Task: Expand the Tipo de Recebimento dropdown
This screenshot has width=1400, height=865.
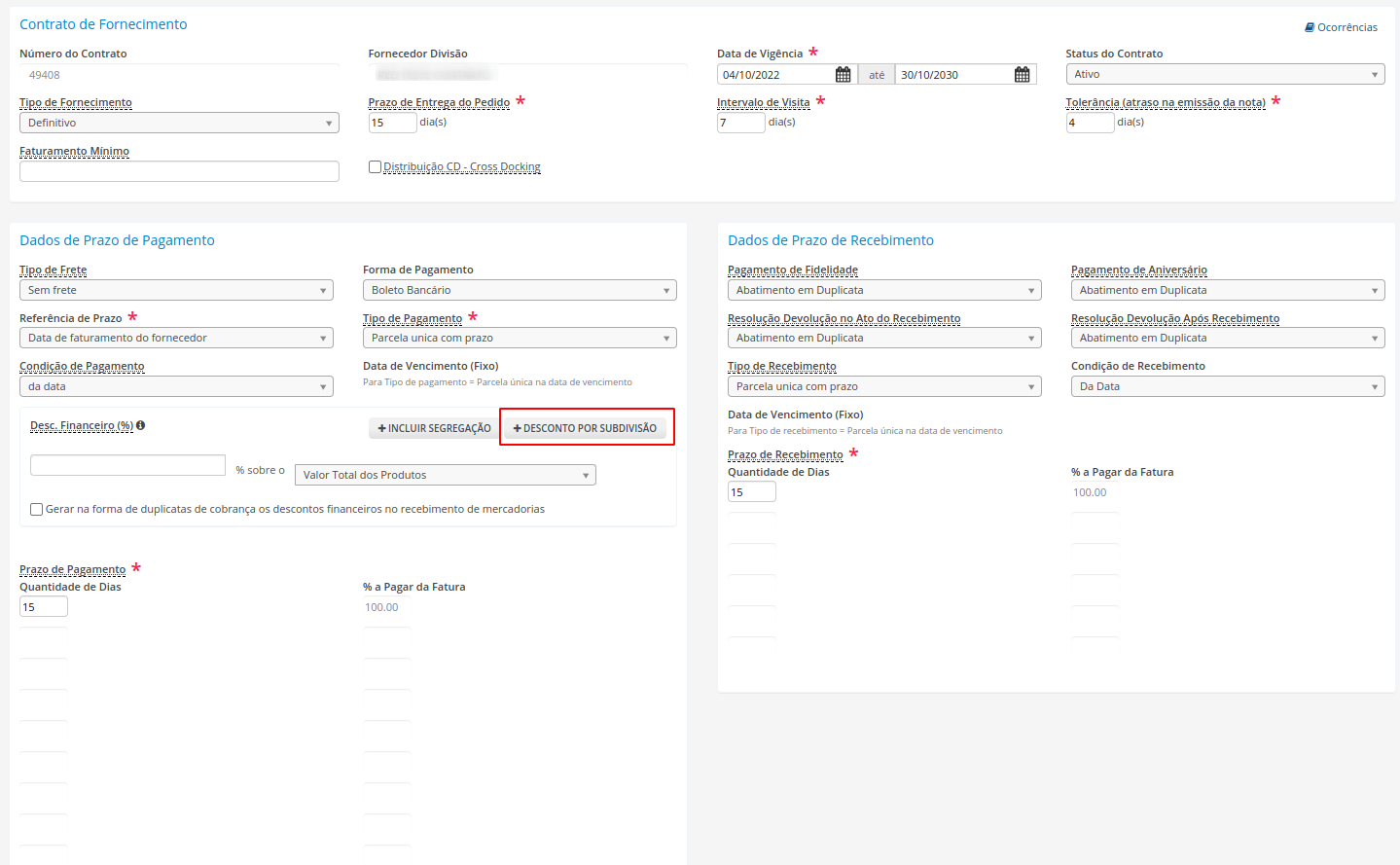Action: point(884,386)
